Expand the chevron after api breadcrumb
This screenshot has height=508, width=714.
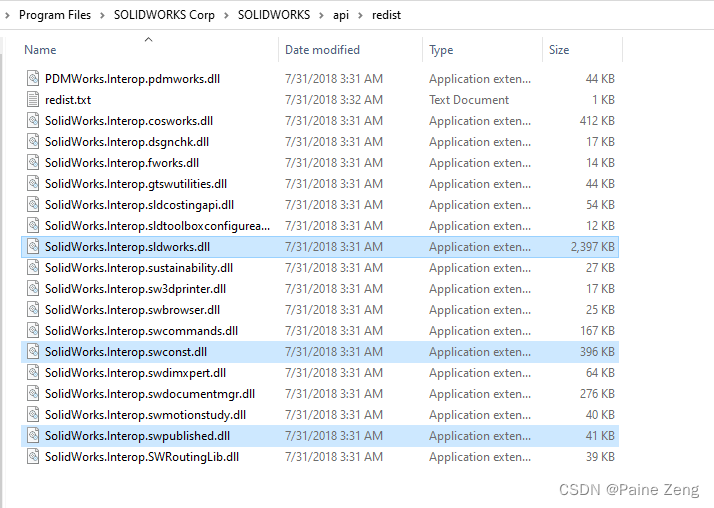tap(361, 15)
